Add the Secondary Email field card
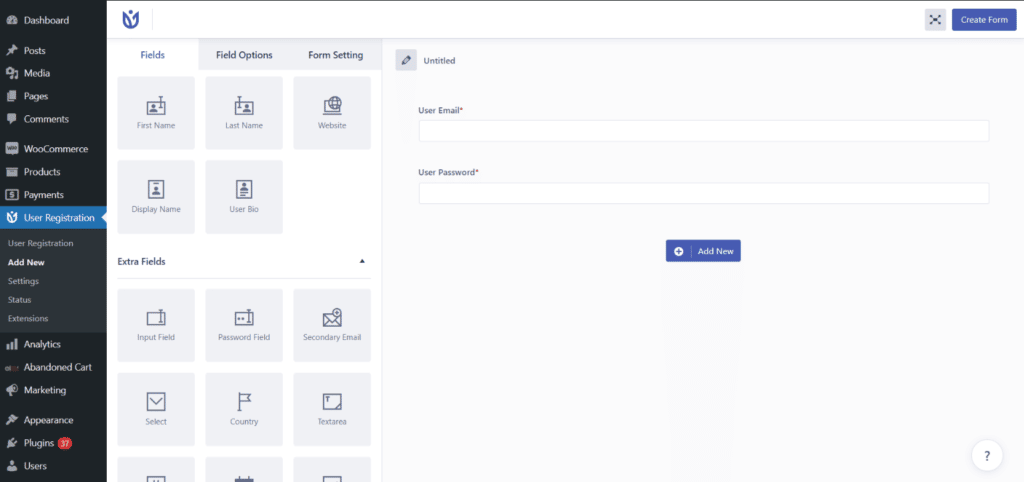 click(x=332, y=325)
